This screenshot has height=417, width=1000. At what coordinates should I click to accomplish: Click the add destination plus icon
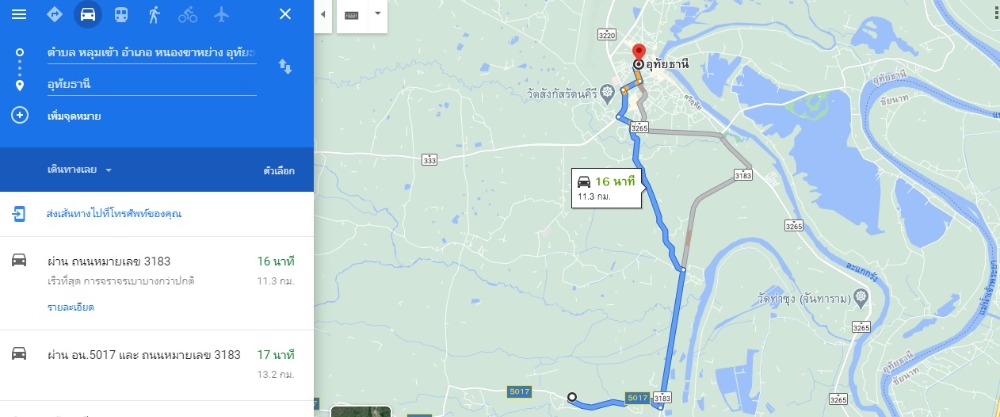(x=20, y=115)
